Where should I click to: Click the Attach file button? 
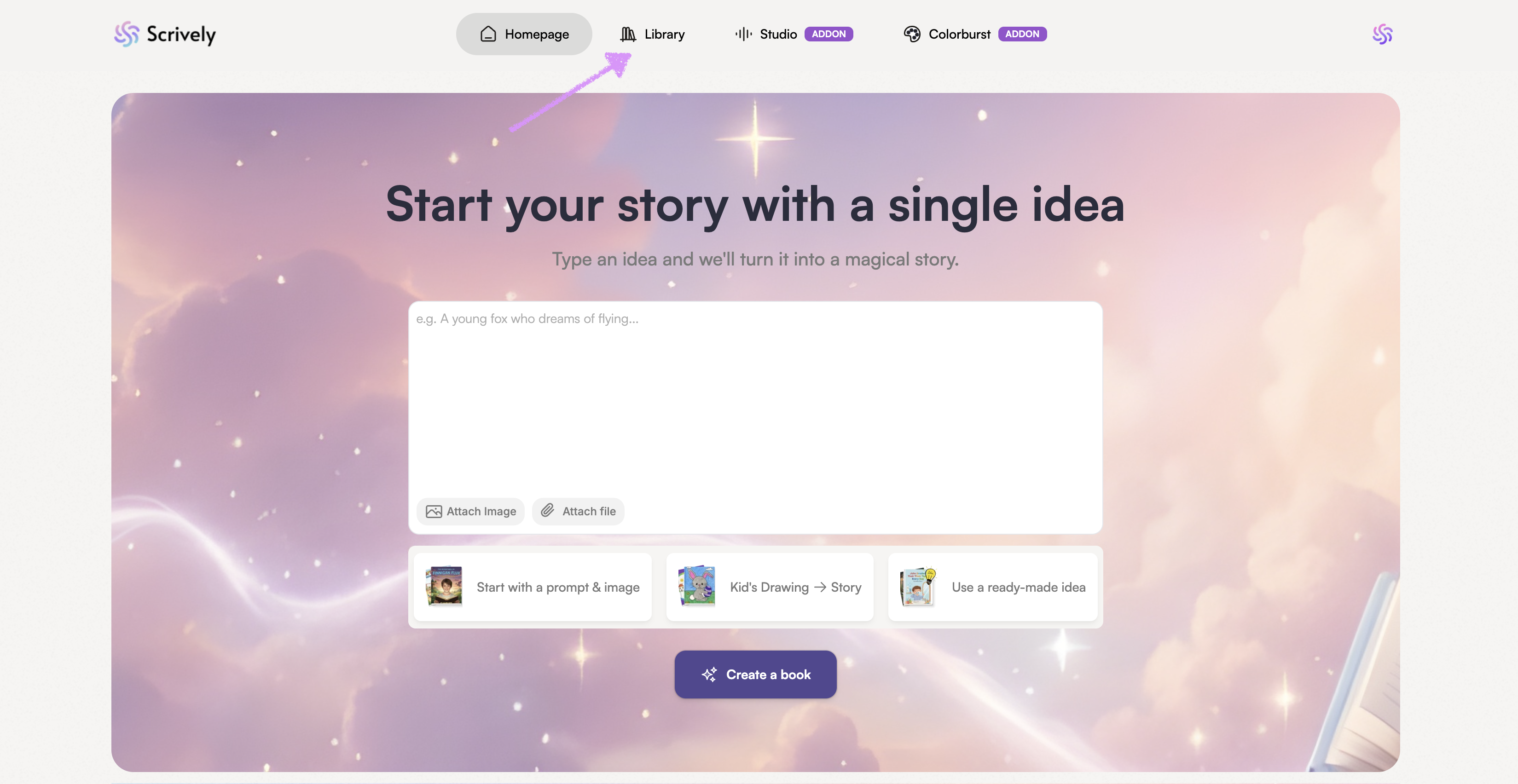[x=578, y=511]
